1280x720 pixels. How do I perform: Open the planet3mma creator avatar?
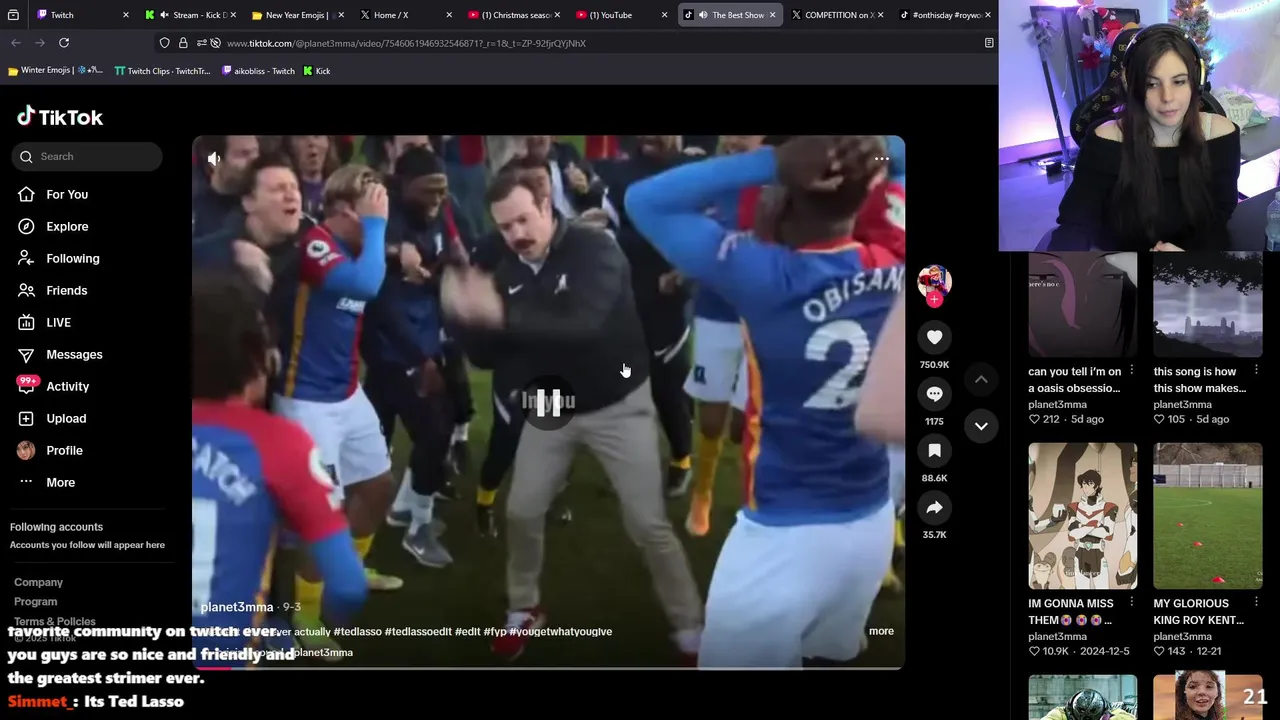[934, 281]
